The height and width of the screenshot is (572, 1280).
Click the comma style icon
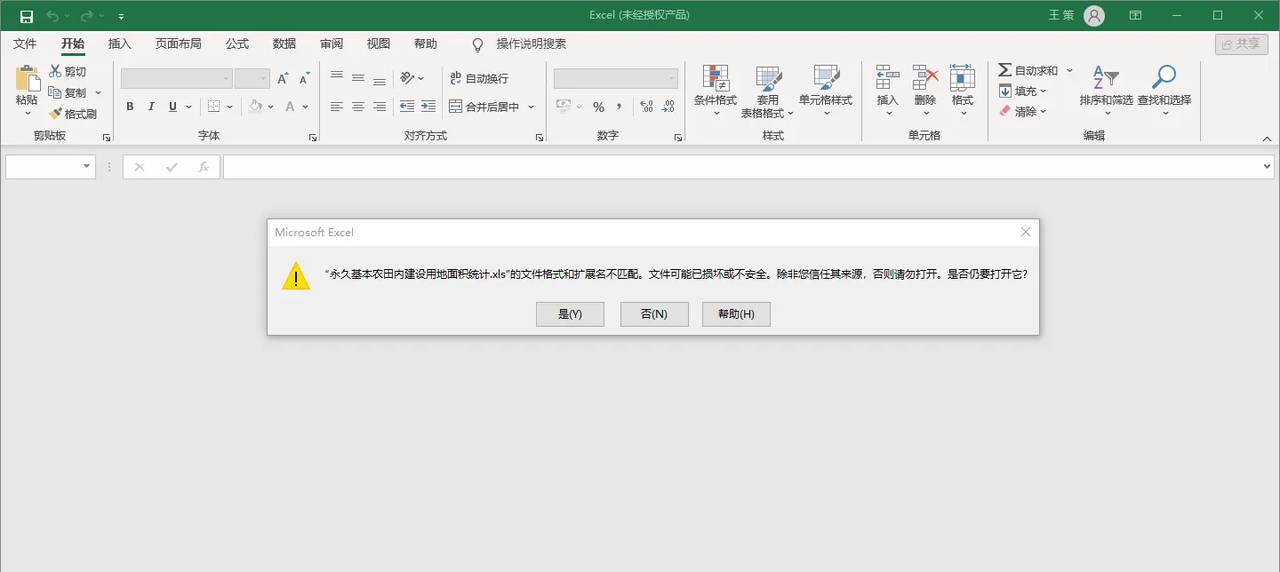619,107
